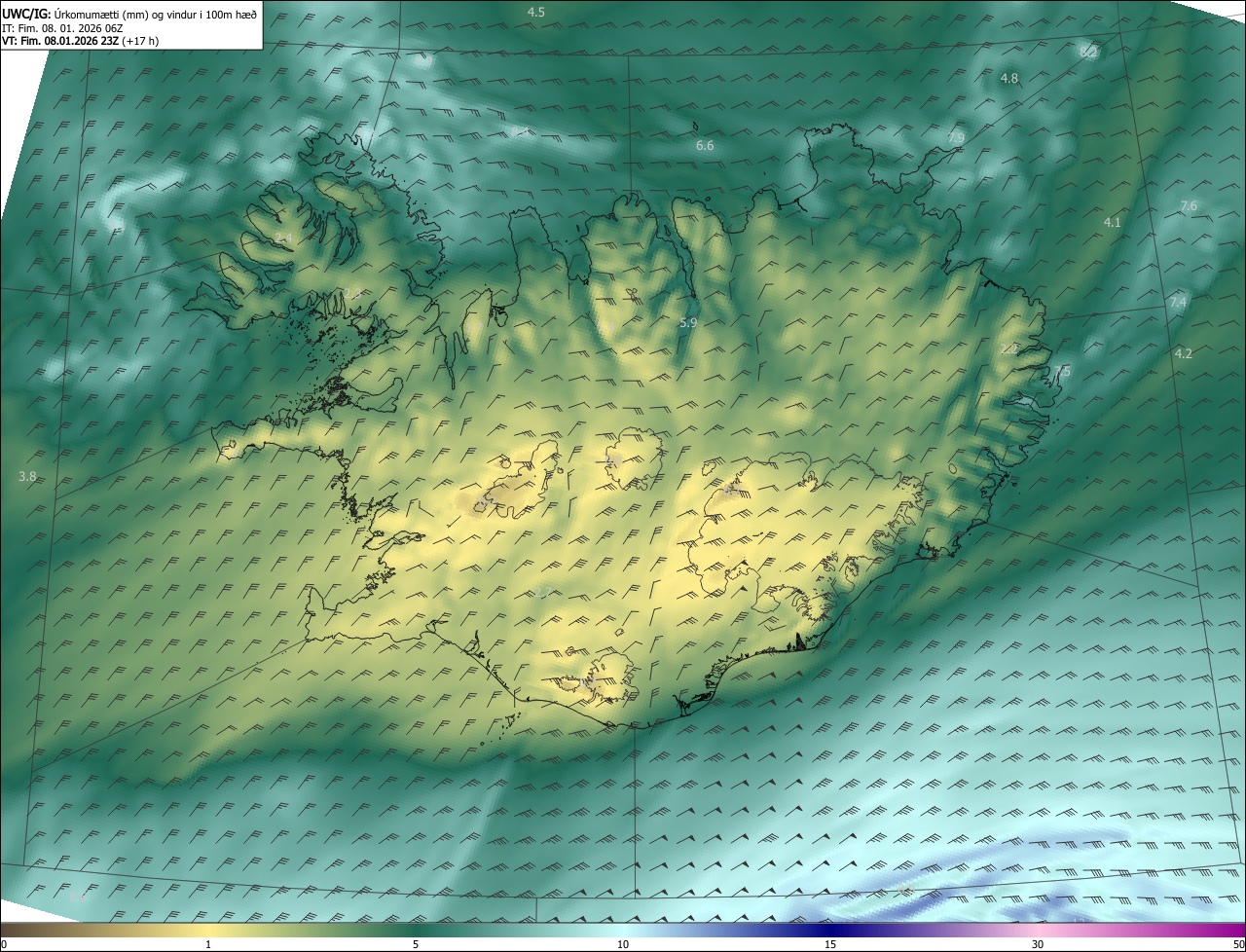Click the 5 tick on the color scale
This screenshot has height=952, width=1246.
pyautogui.click(x=416, y=944)
